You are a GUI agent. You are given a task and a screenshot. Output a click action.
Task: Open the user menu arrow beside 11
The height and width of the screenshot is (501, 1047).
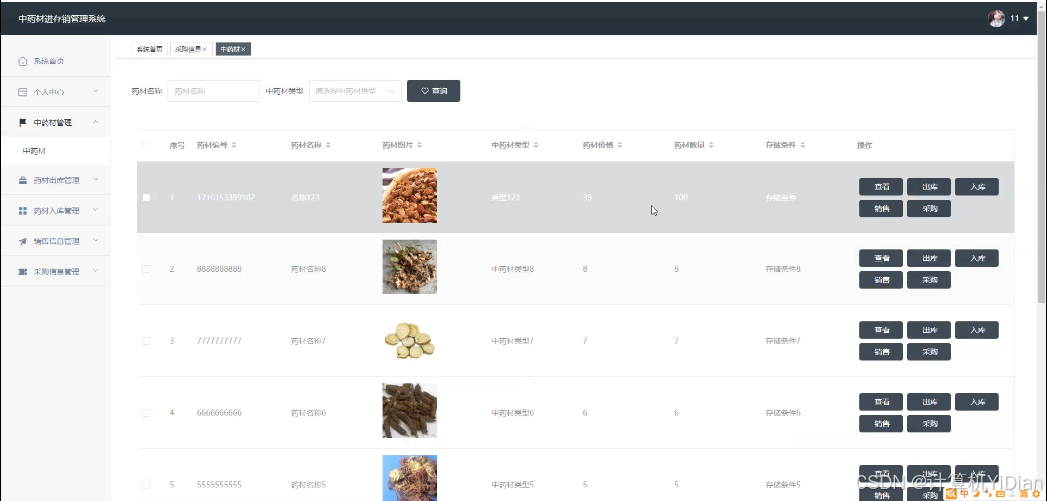1026,19
